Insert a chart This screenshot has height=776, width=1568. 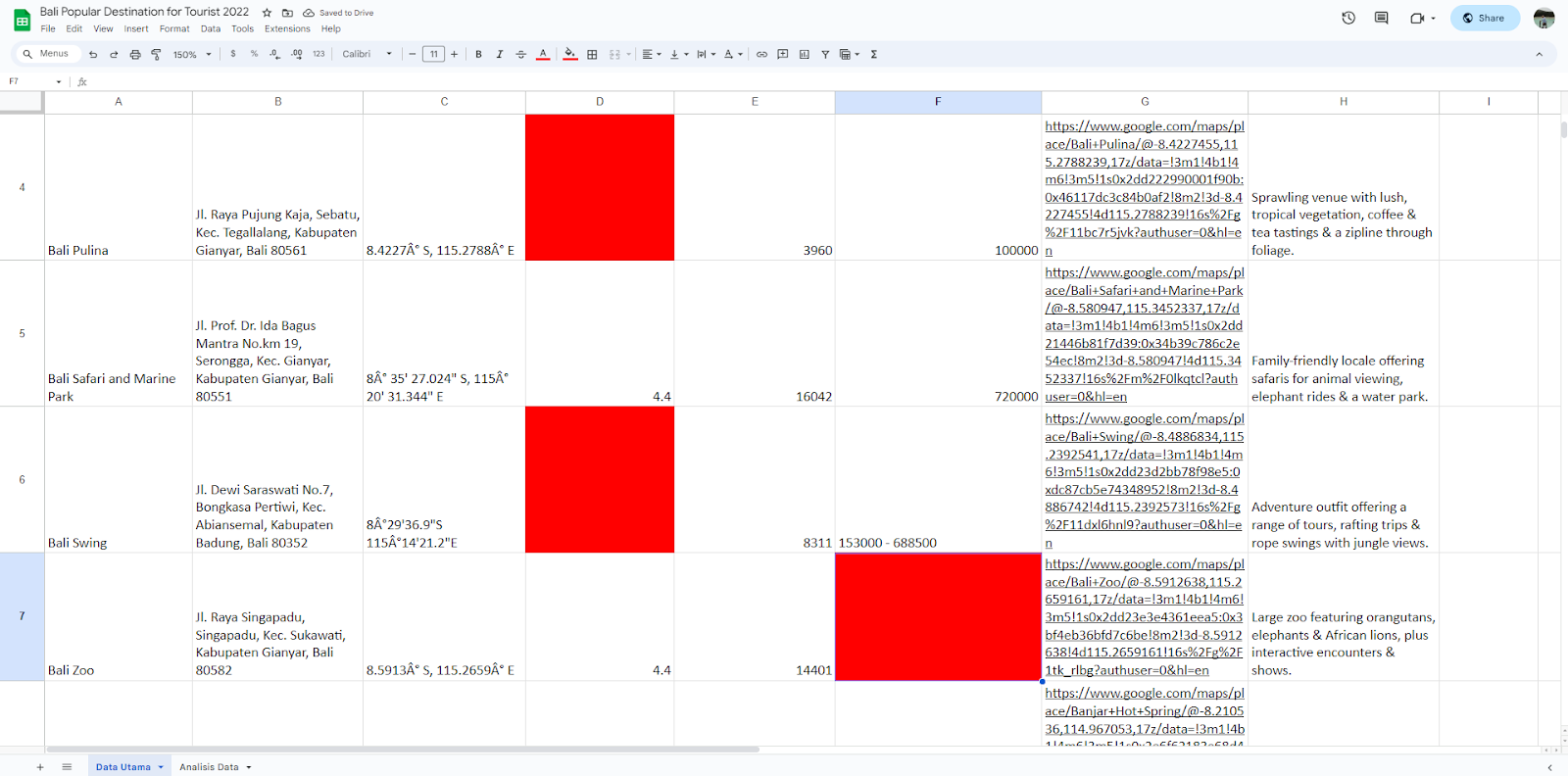pyautogui.click(x=805, y=54)
